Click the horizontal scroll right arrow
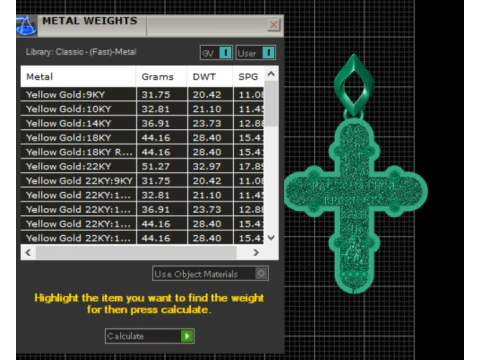The width and height of the screenshot is (480, 360). (x=256, y=253)
